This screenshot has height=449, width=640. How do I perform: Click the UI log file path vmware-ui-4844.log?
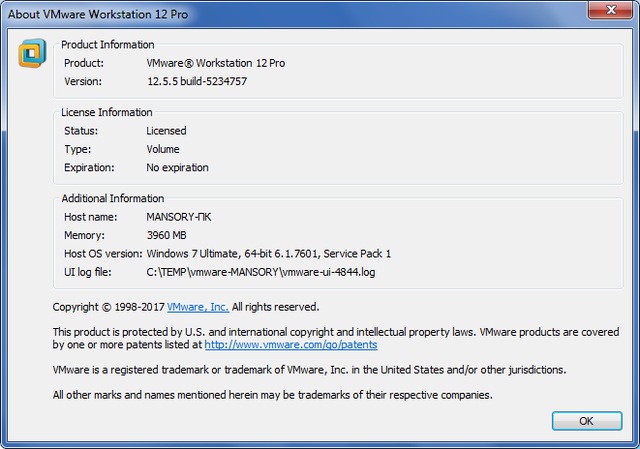[261, 272]
